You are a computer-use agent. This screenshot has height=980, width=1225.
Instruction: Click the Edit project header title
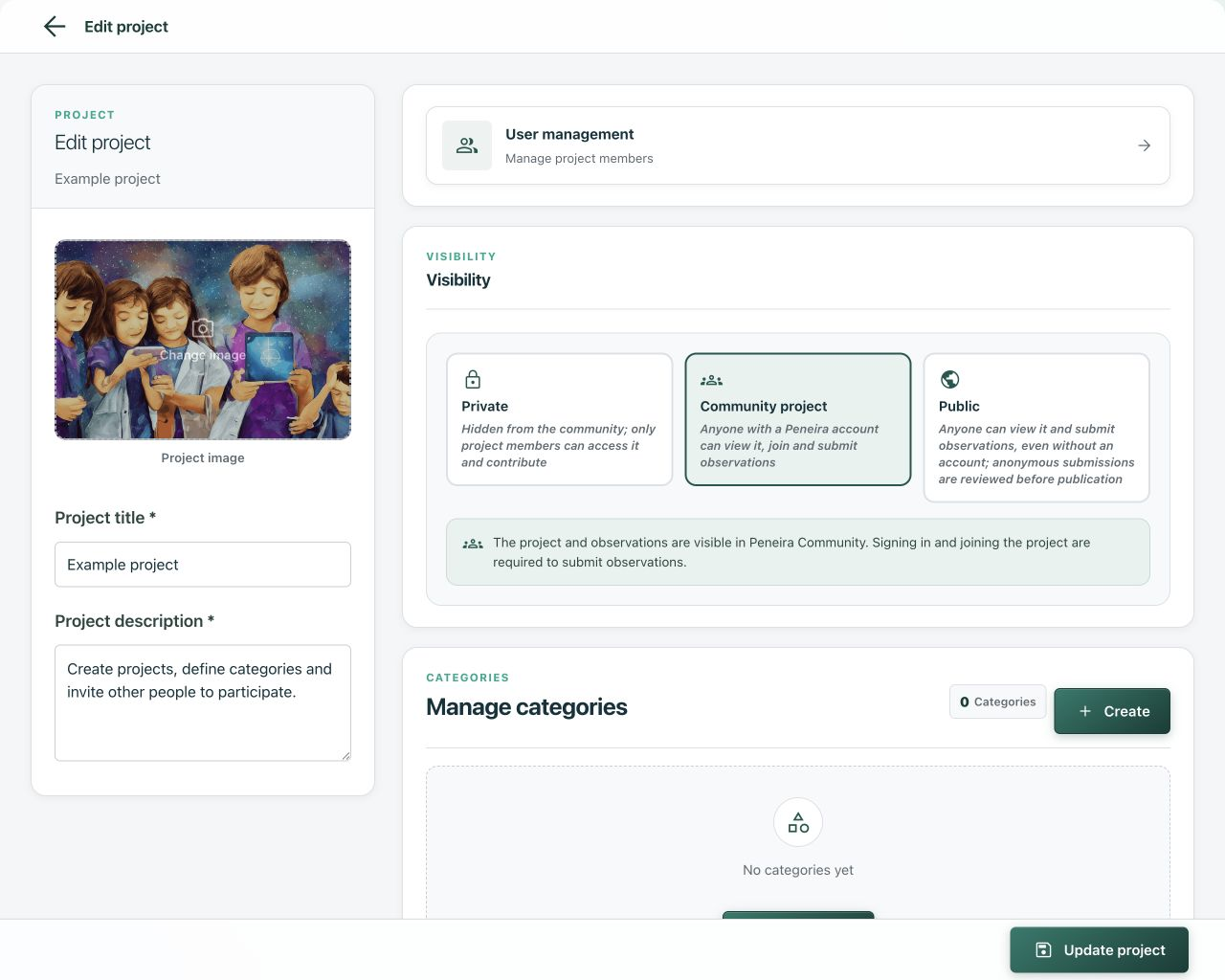coord(126,27)
